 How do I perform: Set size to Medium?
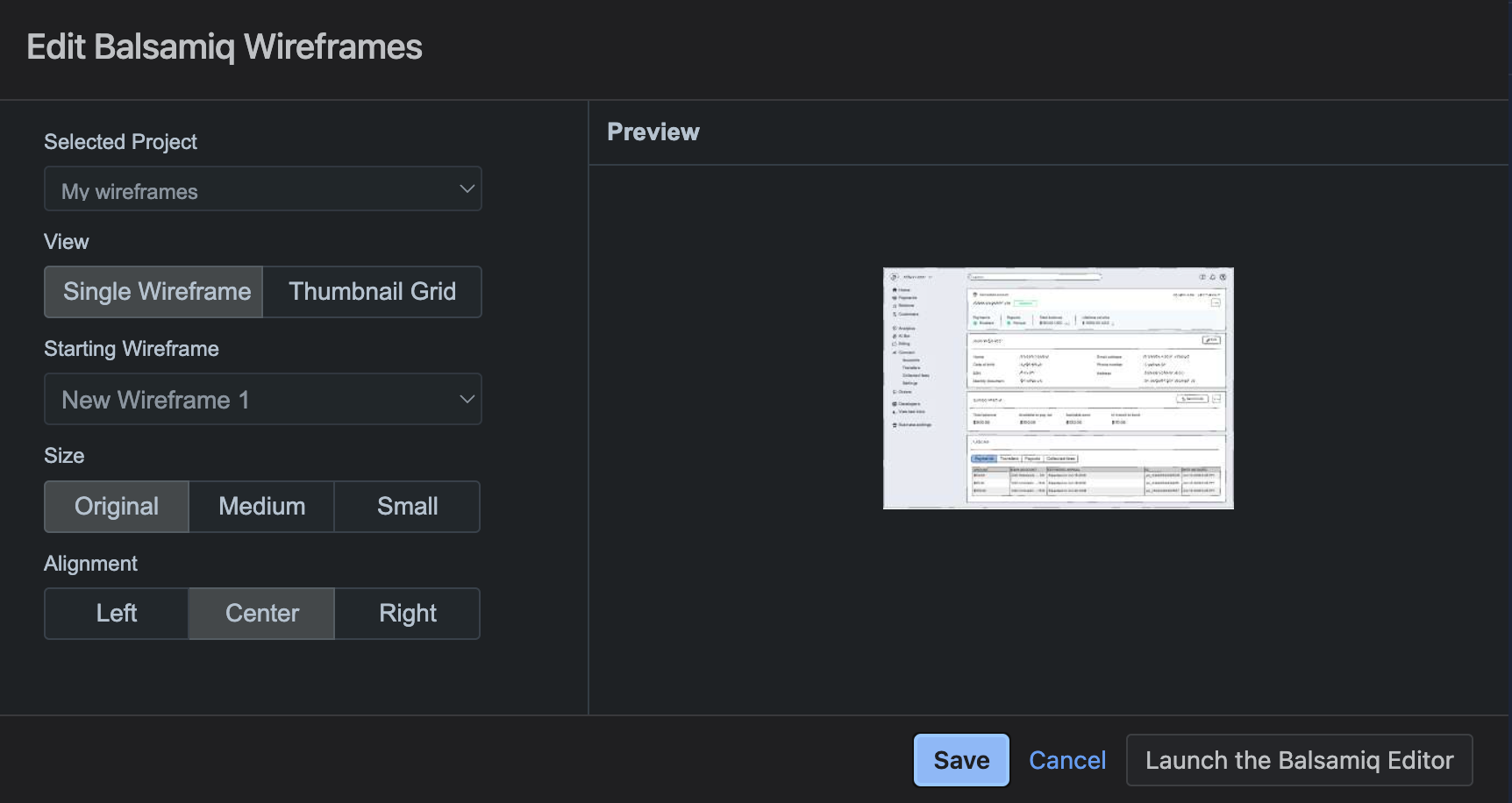(x=261, y=507)
